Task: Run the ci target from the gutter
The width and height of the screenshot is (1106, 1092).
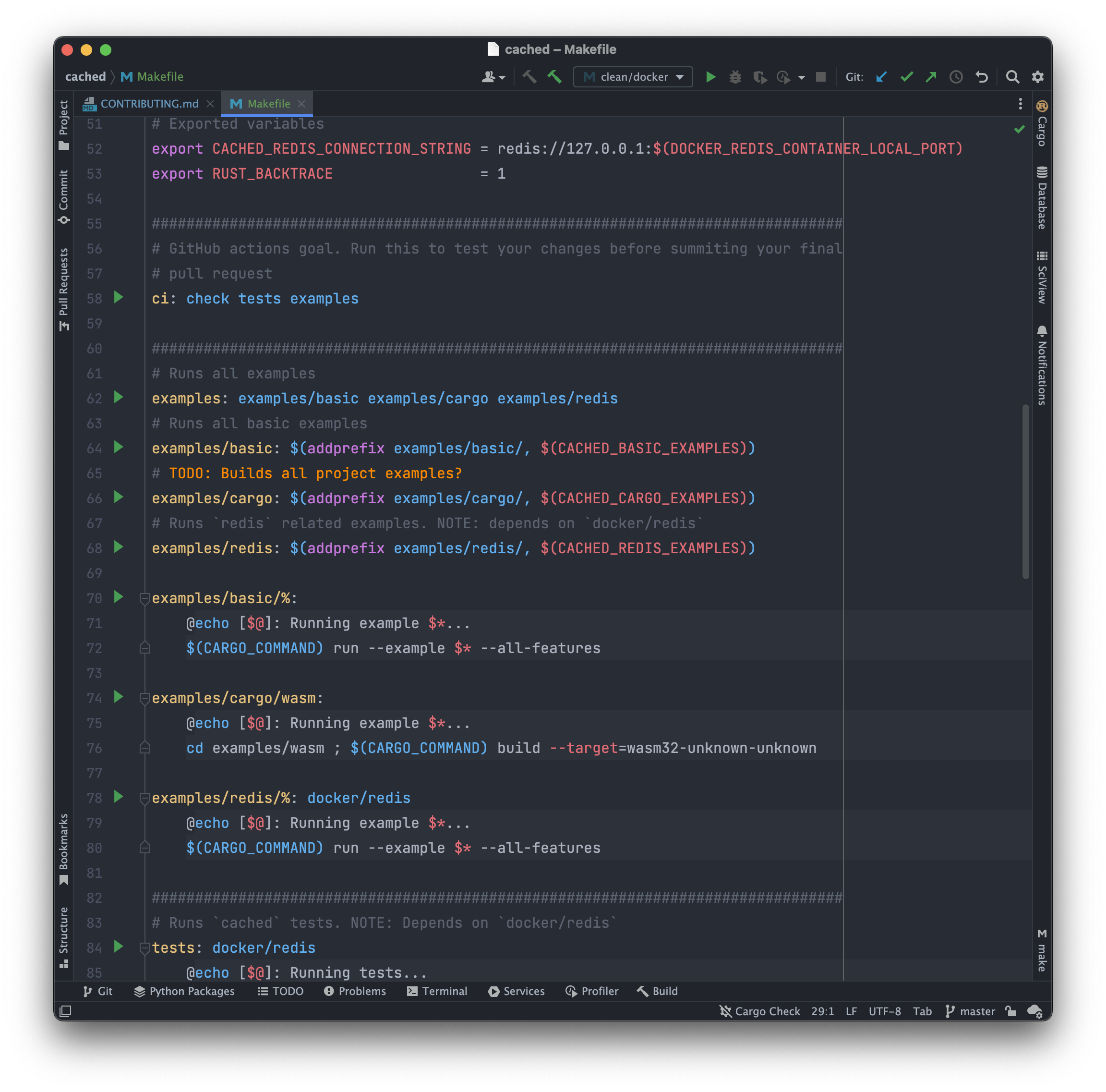Action: click(119, 298)
